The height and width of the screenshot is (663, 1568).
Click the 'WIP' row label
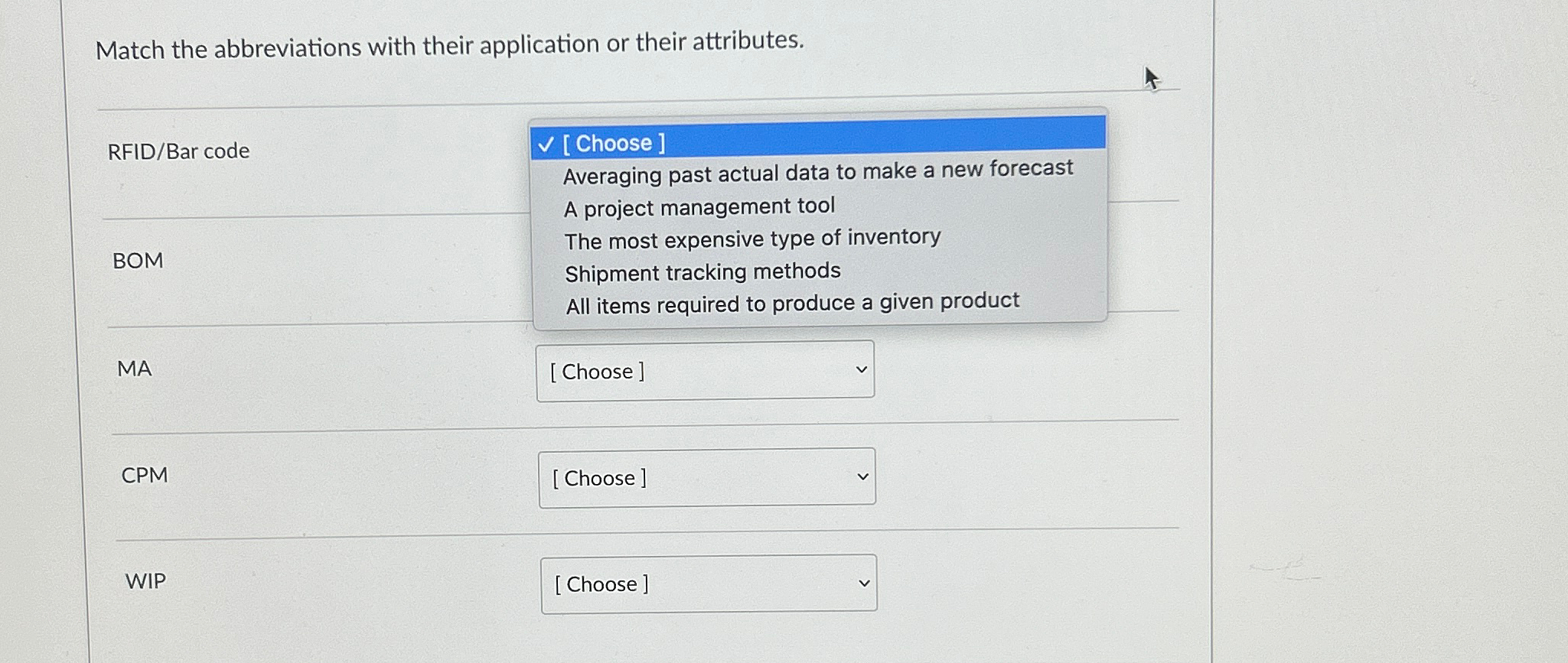coord(145,581)
